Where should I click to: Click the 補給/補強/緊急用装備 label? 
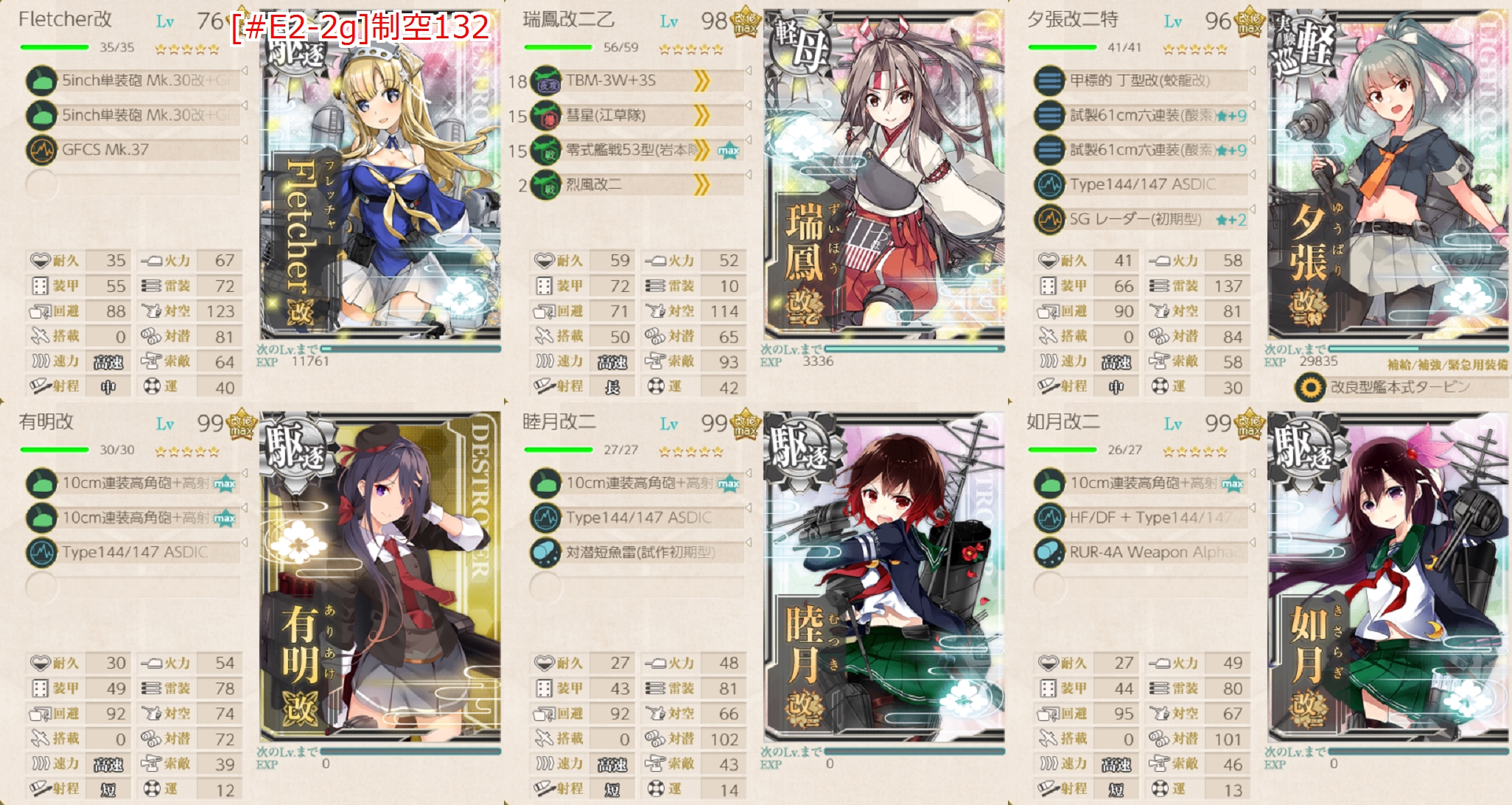coord(1447,365)
